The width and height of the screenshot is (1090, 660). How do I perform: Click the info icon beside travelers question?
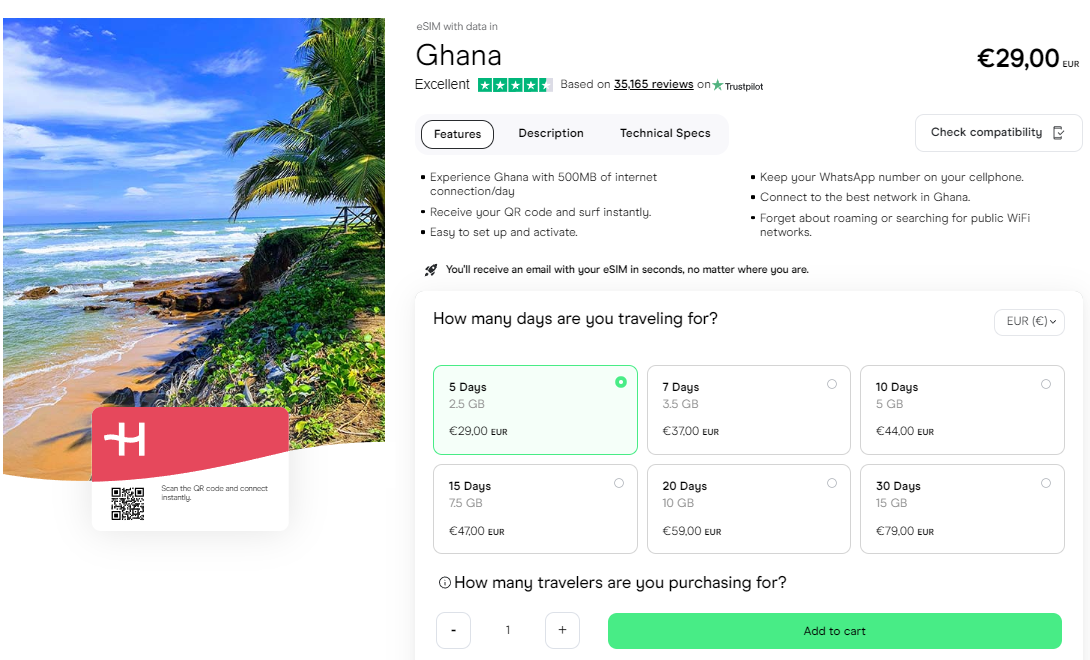tap(444, 583)
